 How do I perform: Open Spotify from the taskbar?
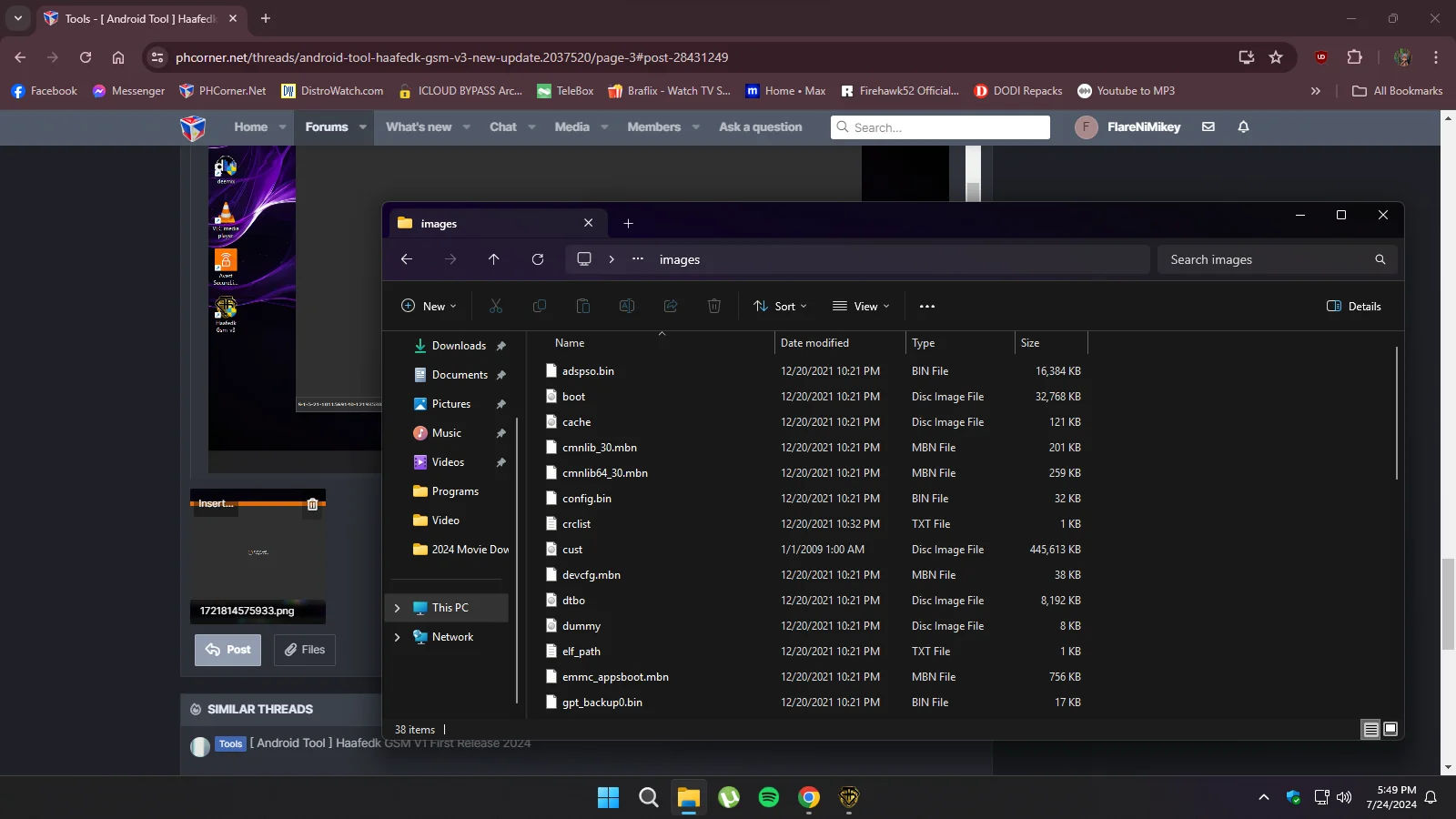[769, 797]
